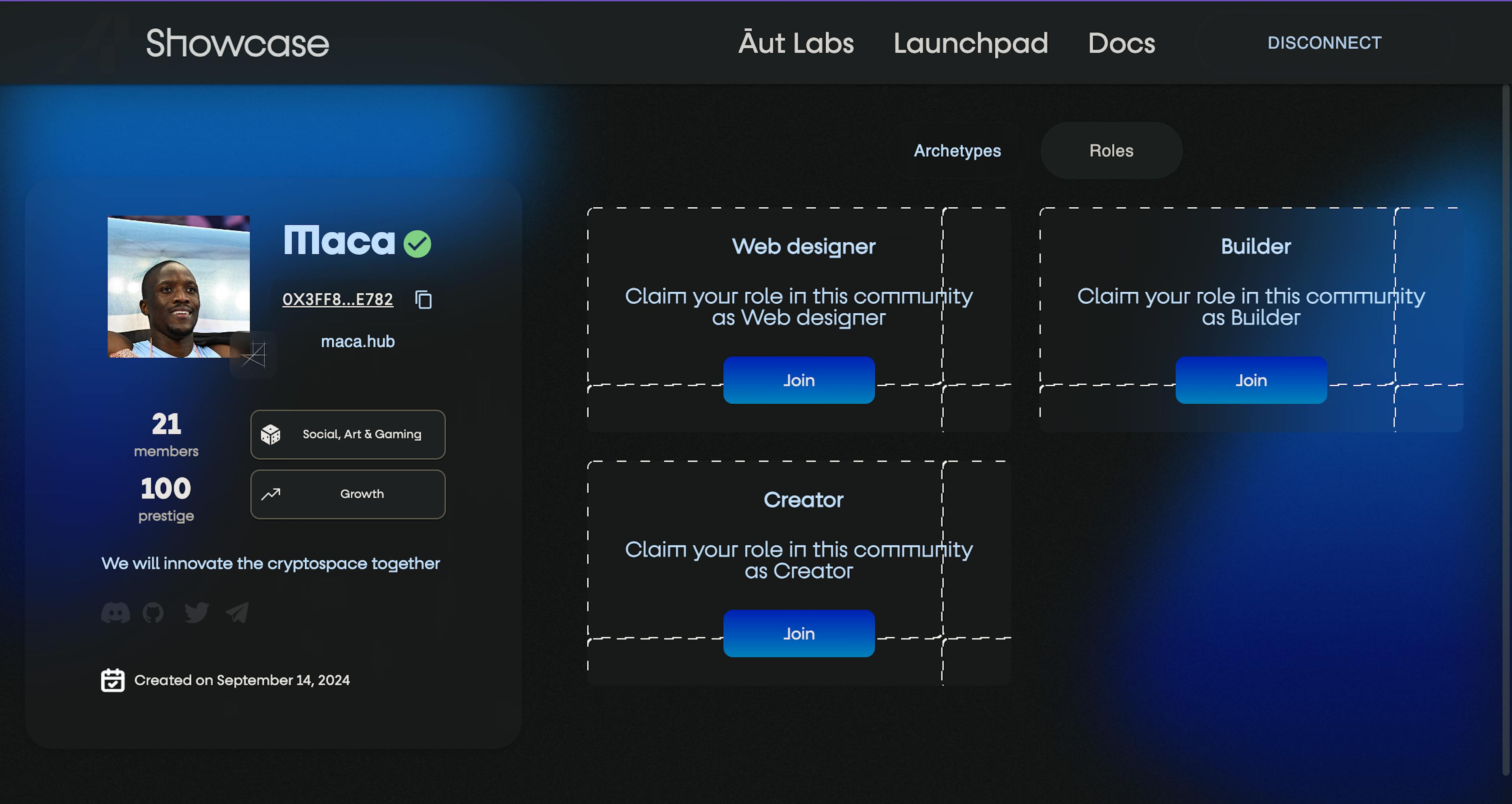This screenshot has height=804, width=1512.
Task: Click the green verified checkmark badge
Action: [x=417, y=244]
